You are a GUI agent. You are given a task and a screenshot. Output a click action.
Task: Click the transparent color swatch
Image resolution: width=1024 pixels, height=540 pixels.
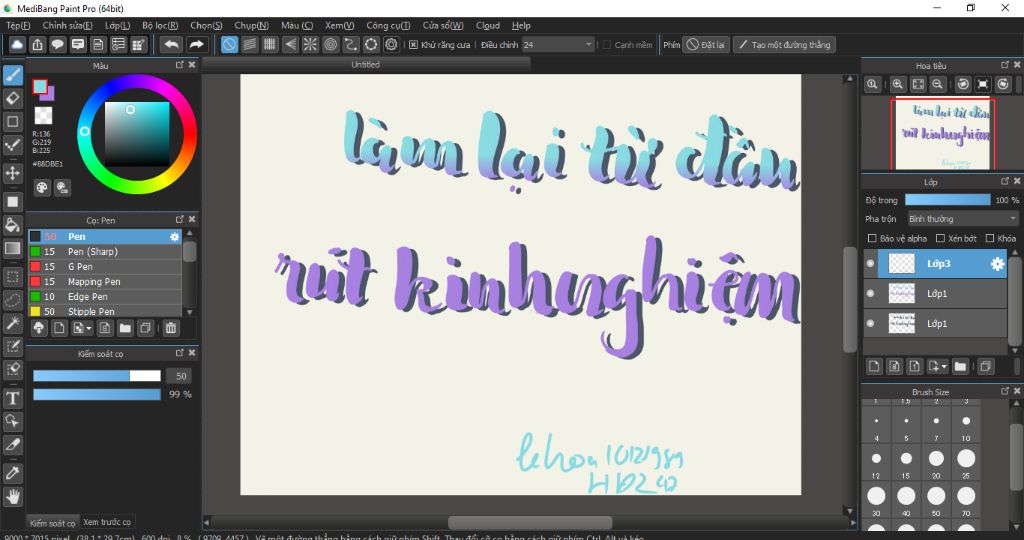coord(43,116)
